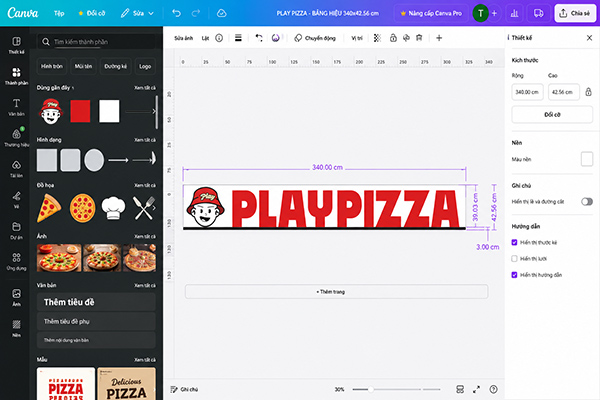This screenshot has height=400, width=600.
Task: Open the line weight icon
Action: click(238, 38)
